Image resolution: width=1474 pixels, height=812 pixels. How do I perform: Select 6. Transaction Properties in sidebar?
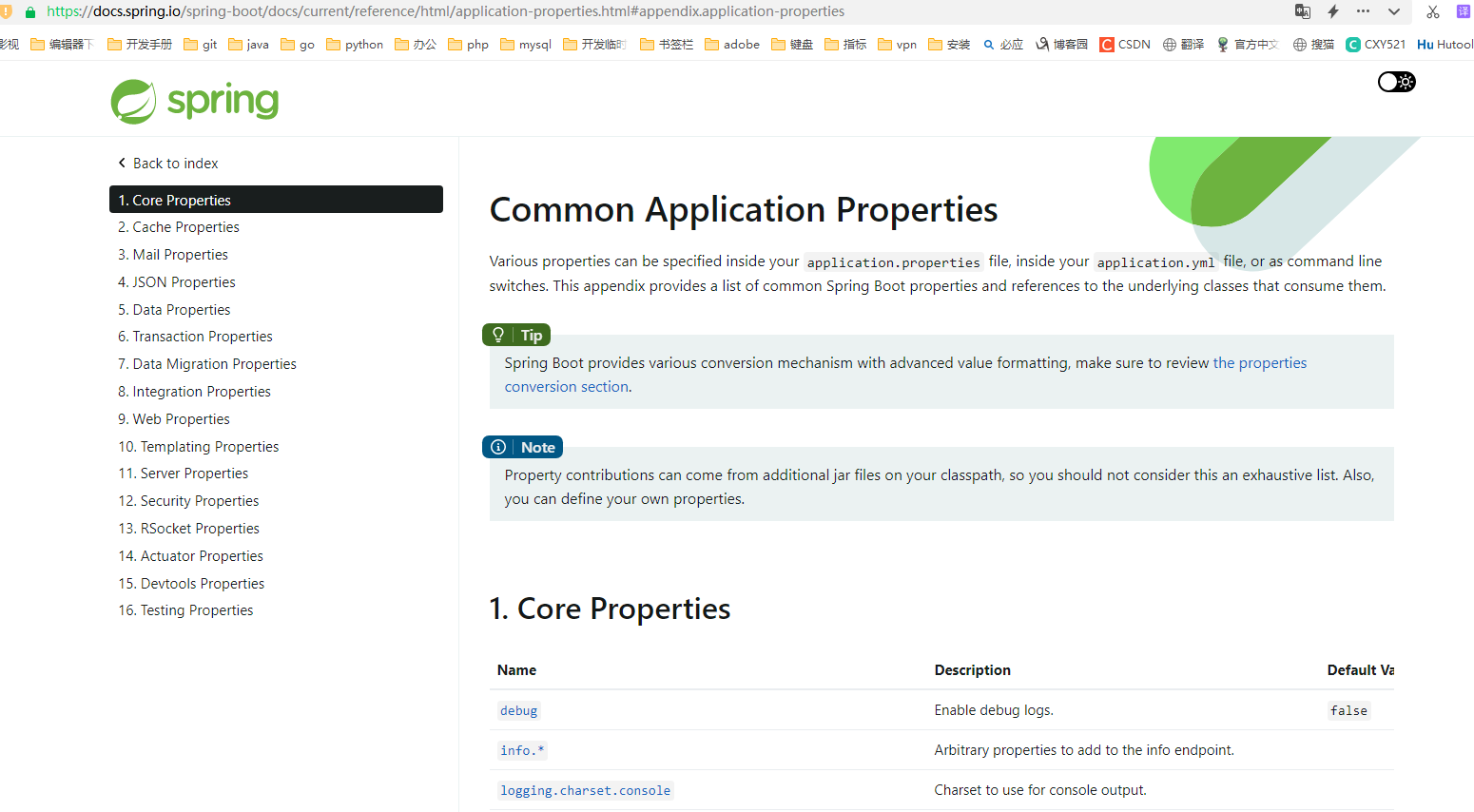click(x=195, y=337)
